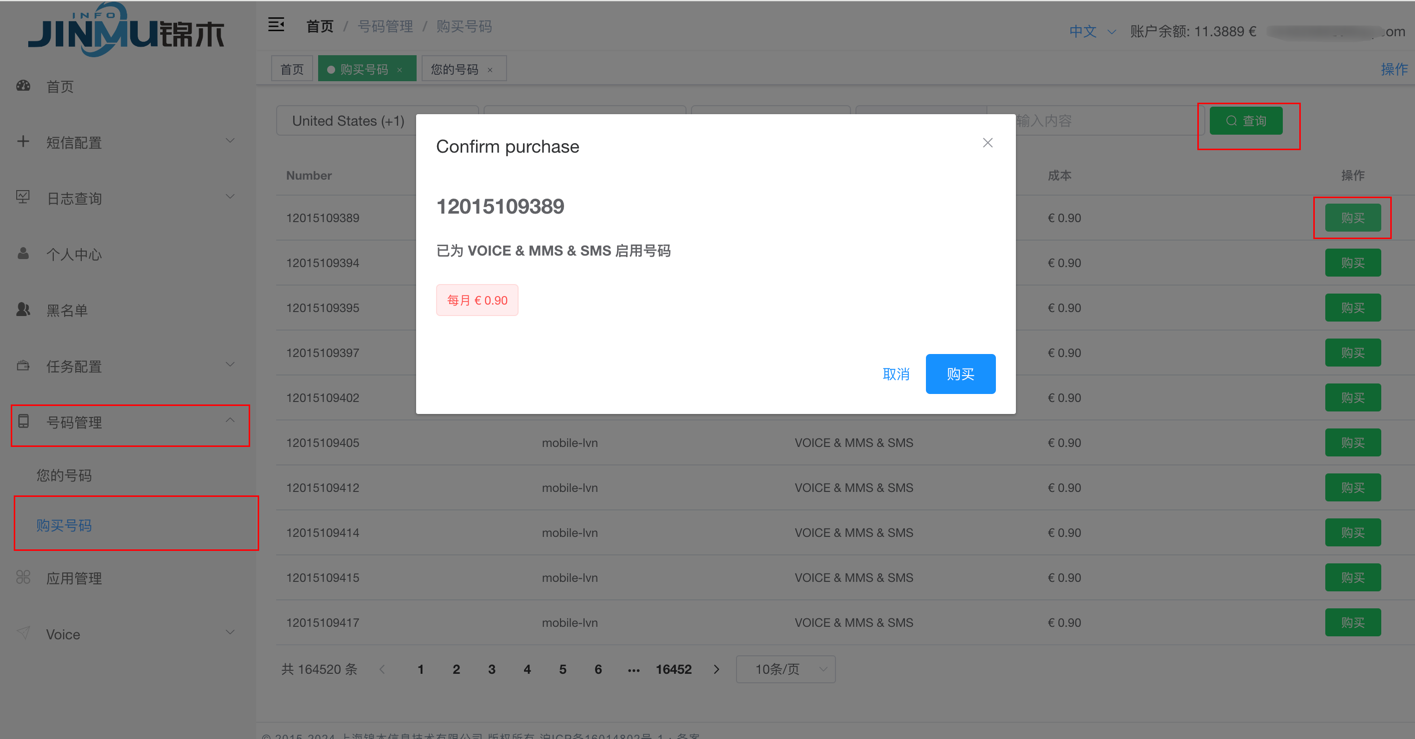The height and width of the screenshot is (739, 1415).
Task: Click the green 查询 search button
Action: tap(1246, 120)
